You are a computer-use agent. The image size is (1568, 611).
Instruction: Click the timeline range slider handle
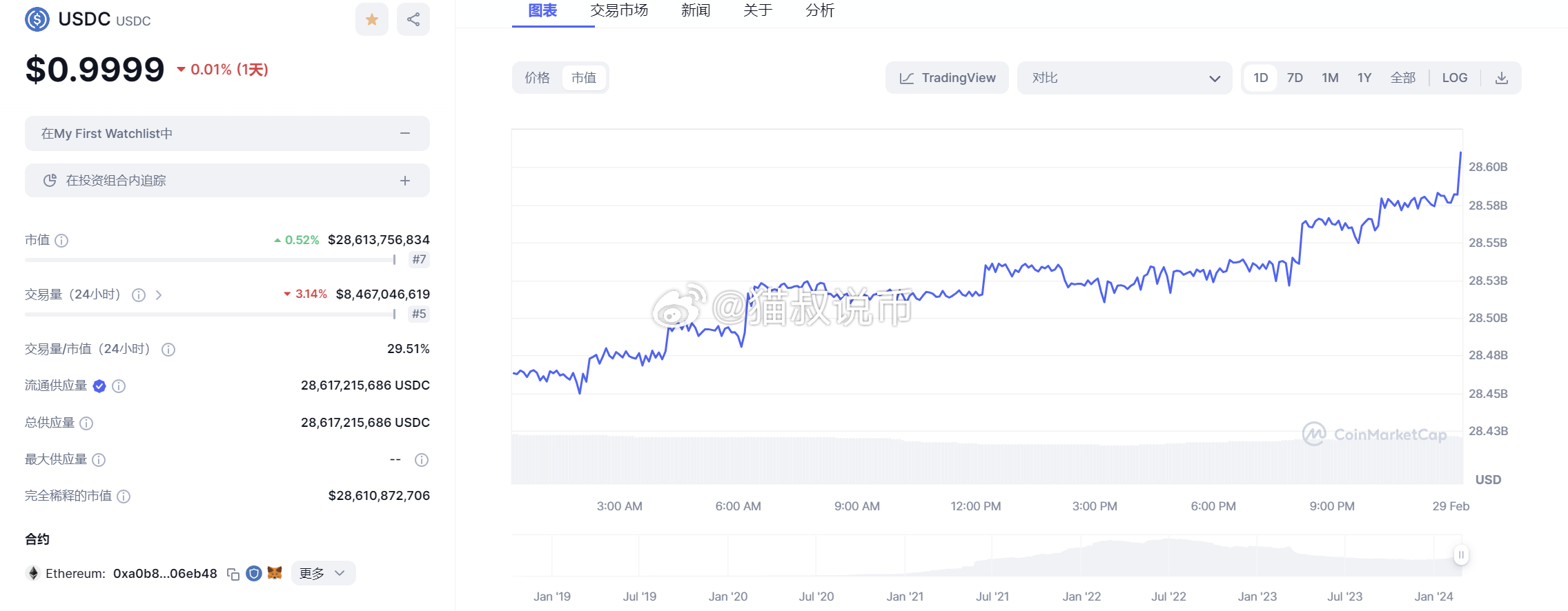[1460, 555]
